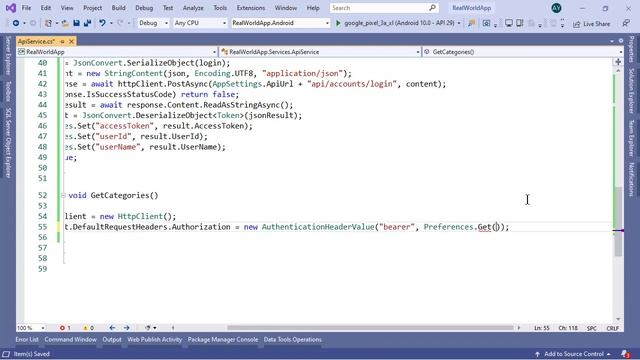The image size is (640, 360).
Task: Open the Edit menu
Action: click(46, 8)
